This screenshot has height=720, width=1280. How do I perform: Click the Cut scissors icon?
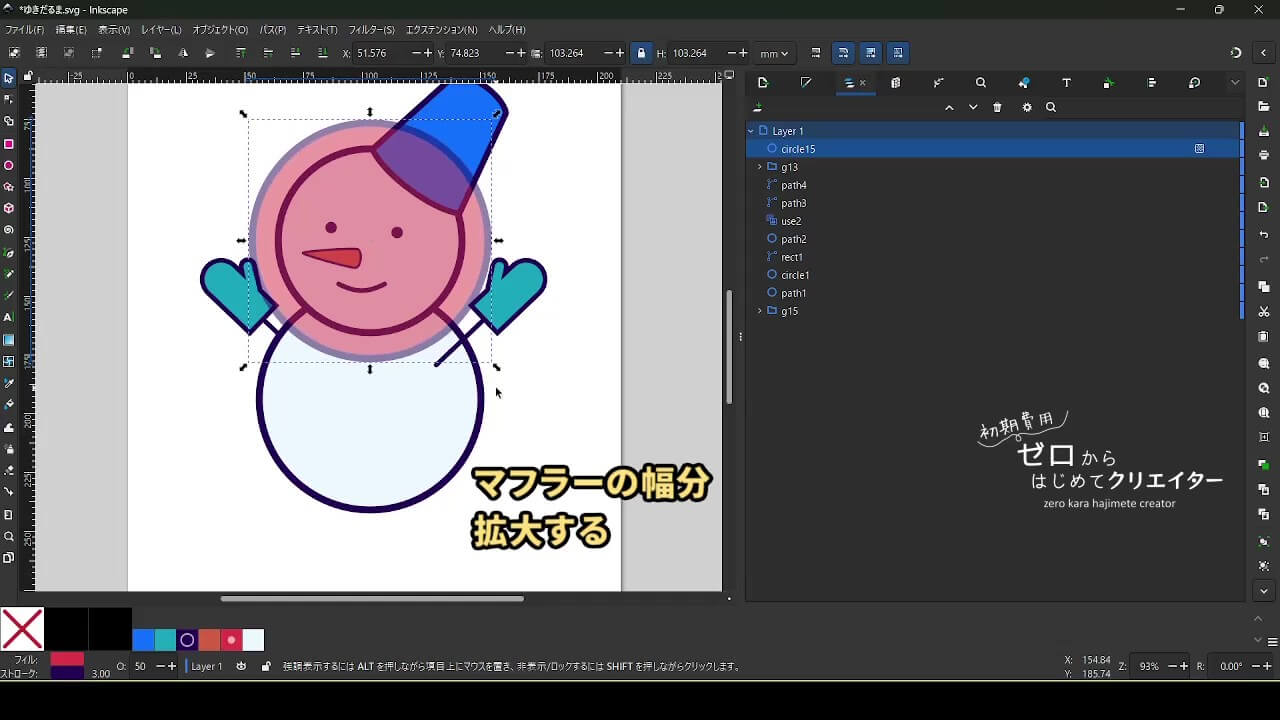[1264, 312]
